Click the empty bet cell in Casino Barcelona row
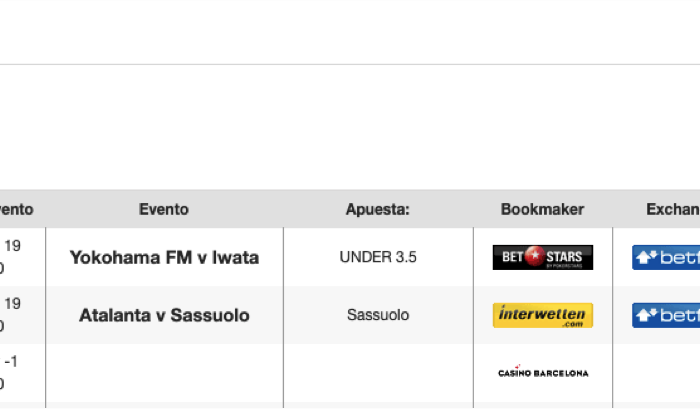Screen dimensions: 700x409 pyautogui.click(x=378, y=373)
